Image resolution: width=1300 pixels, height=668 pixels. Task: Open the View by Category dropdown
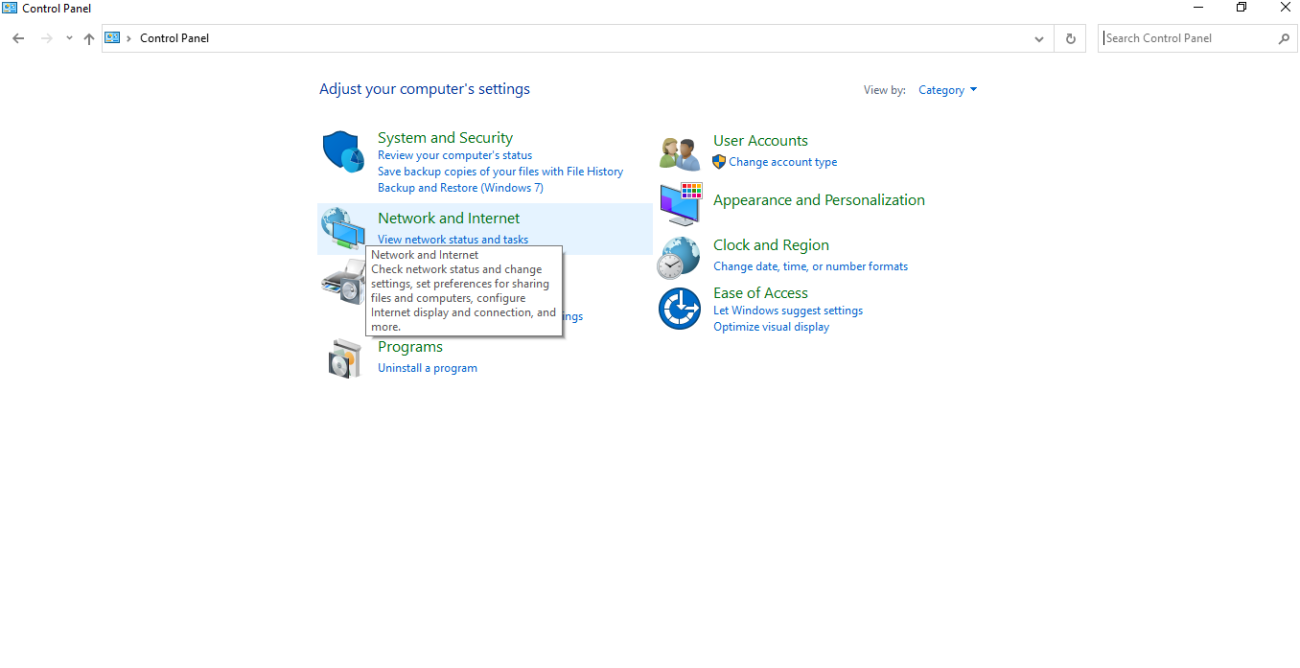(x=947, y=90)
